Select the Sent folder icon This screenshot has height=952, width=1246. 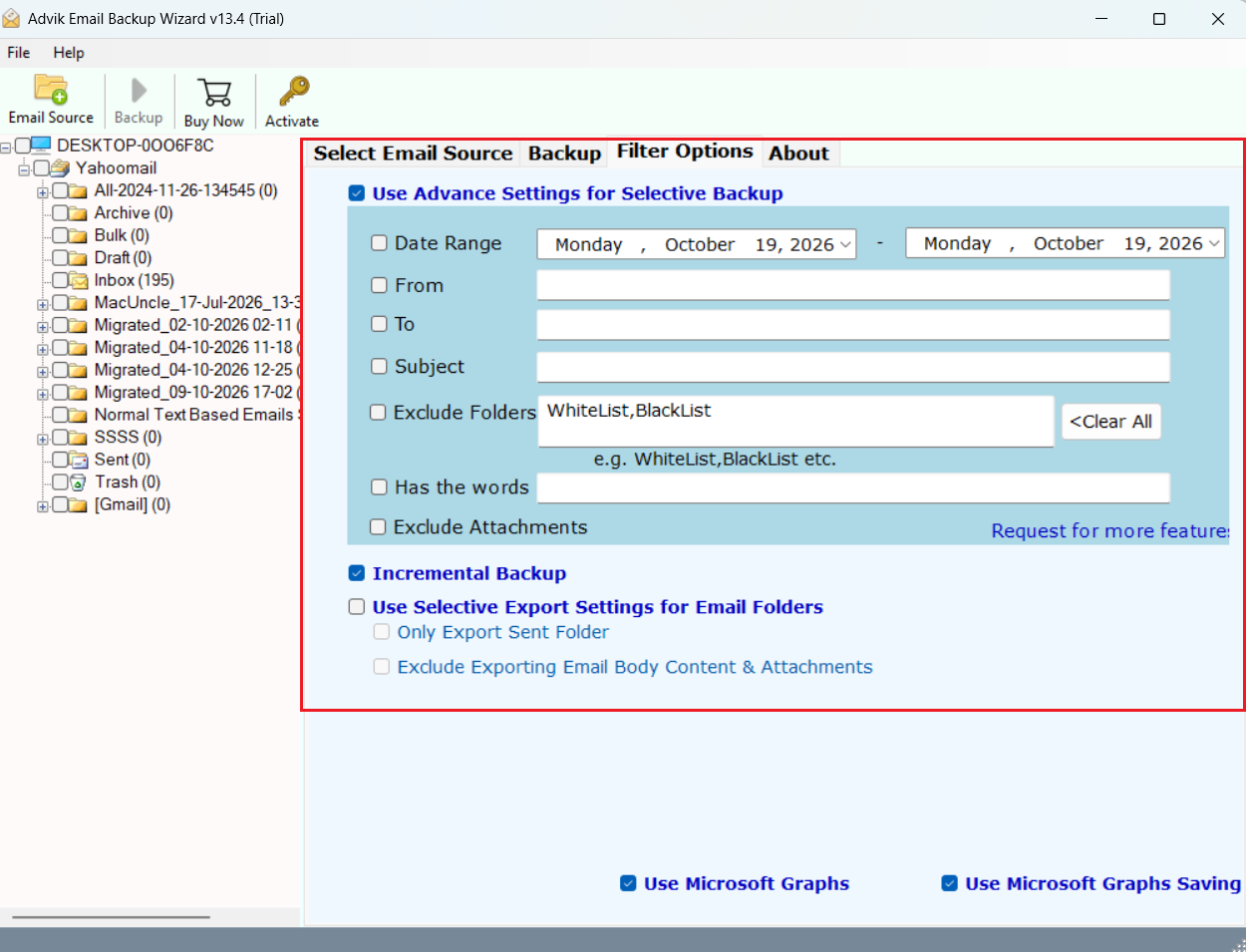coord(79,460)
